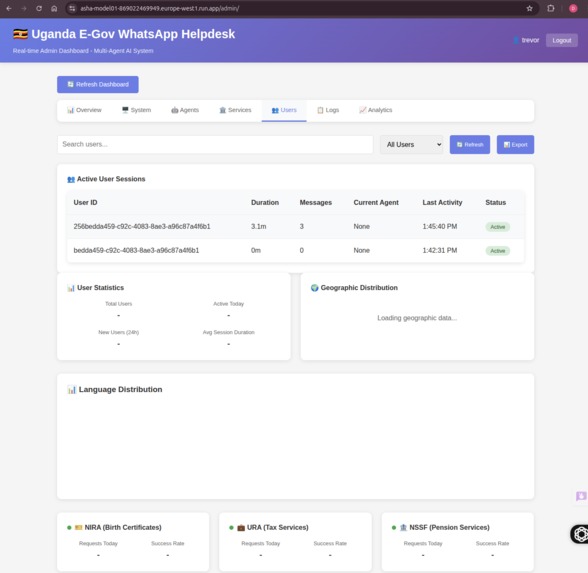Click the address bar URL
The image size is (588, 573).
pyautogui.click(x=159, y=8)
